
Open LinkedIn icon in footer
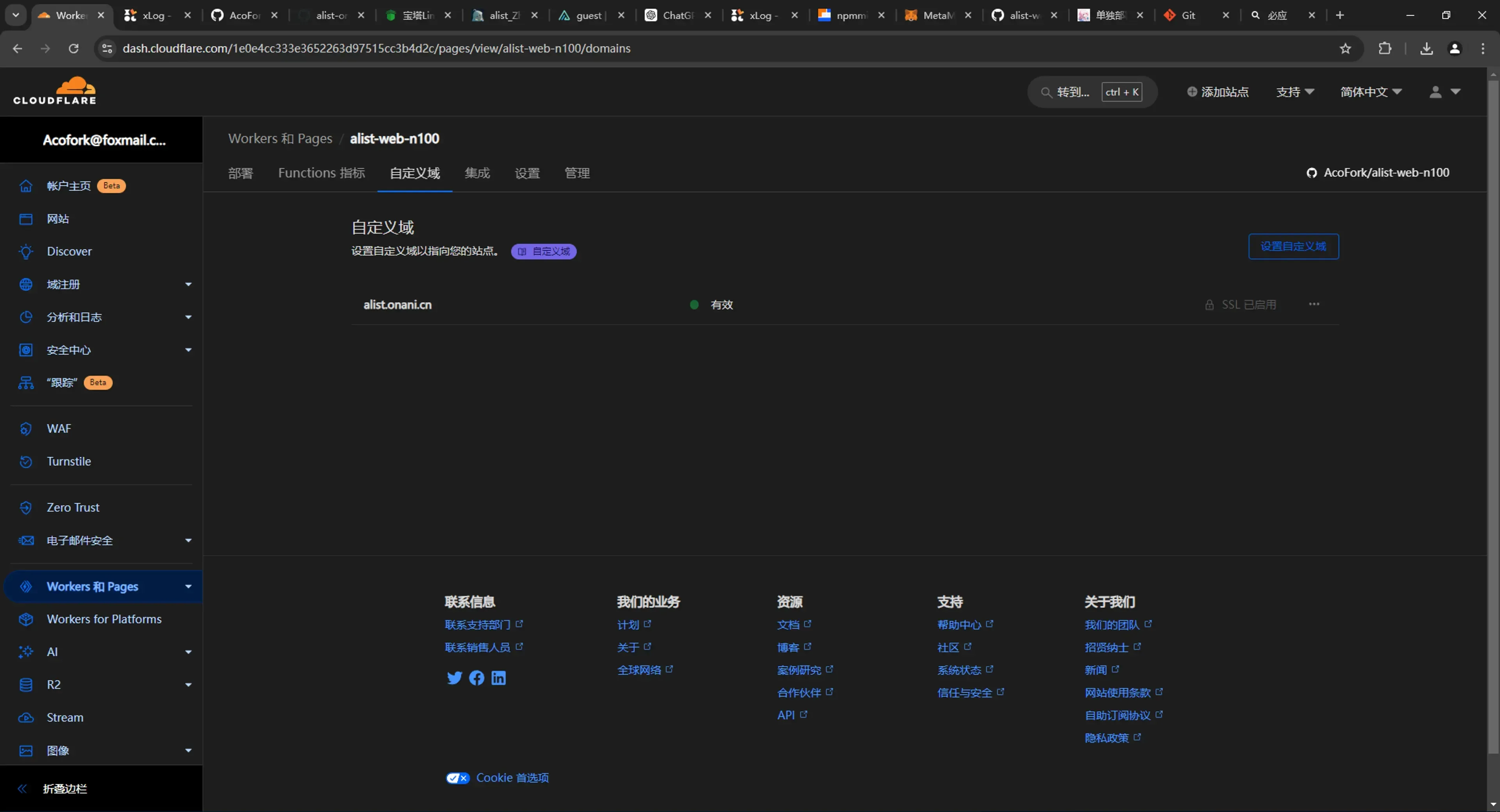498,678
